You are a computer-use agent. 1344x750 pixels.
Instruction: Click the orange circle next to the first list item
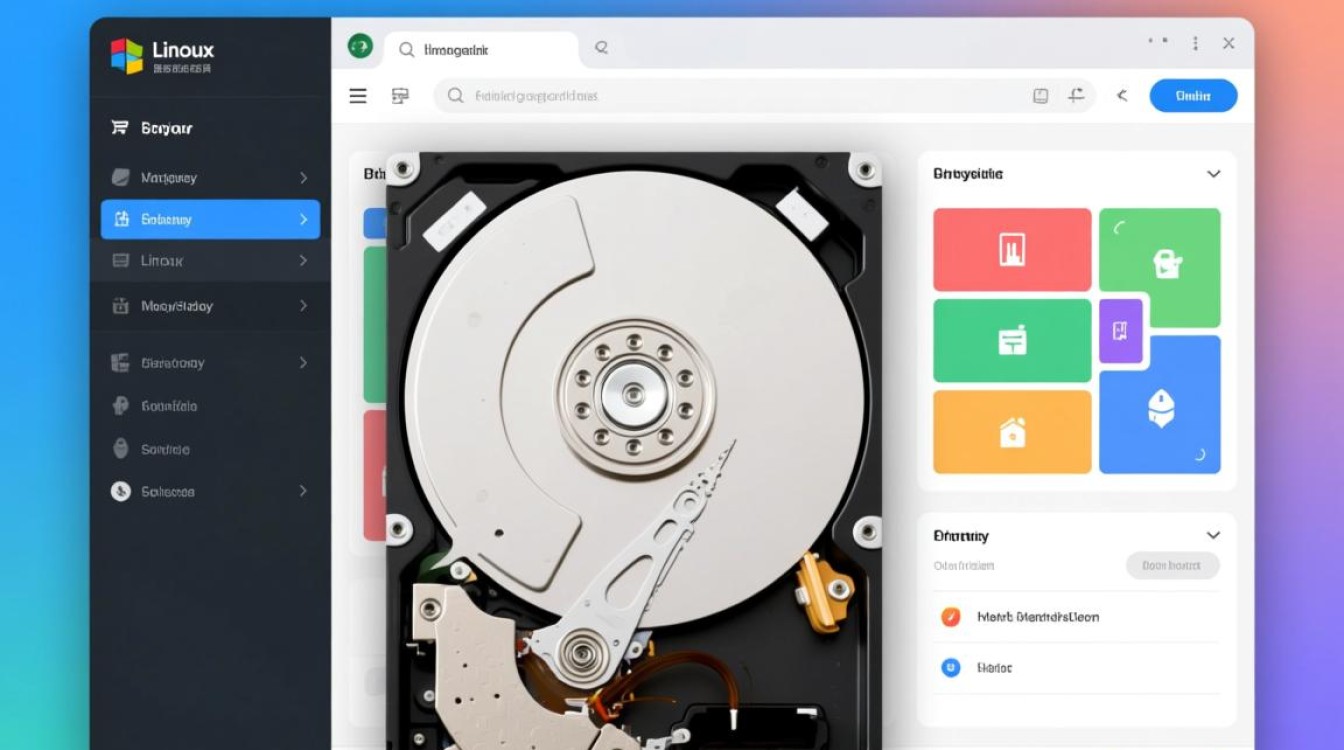tap(949, 617)
